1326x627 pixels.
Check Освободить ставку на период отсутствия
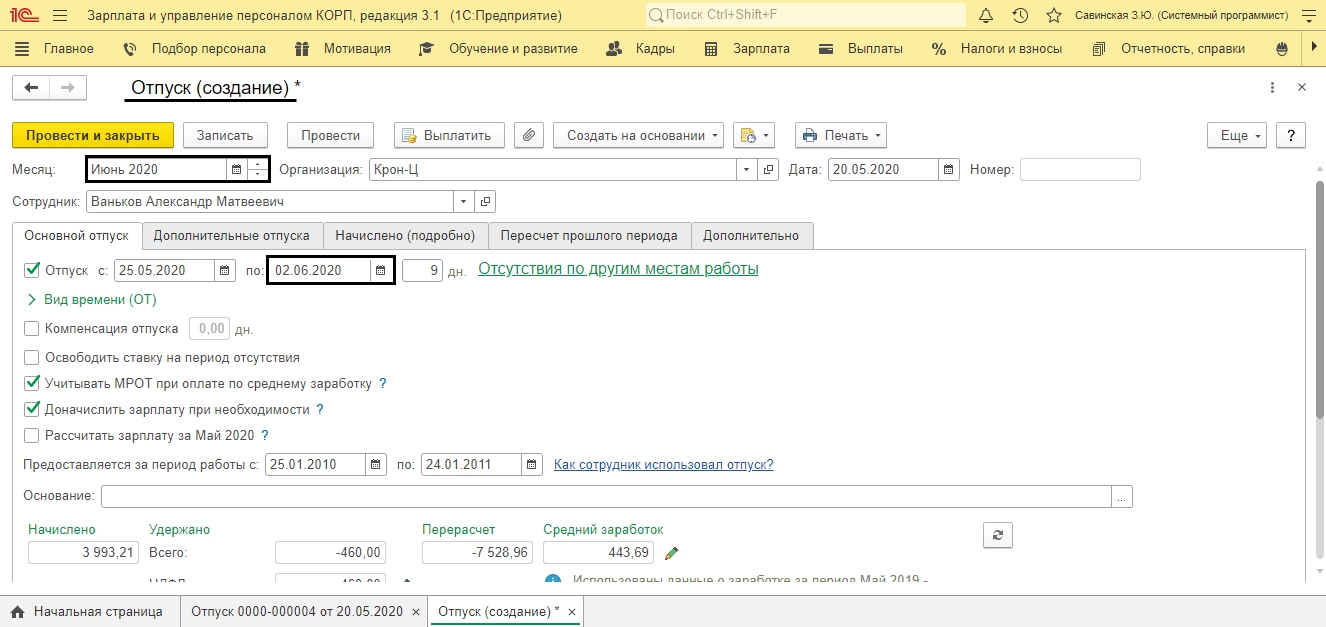[32, 357]
